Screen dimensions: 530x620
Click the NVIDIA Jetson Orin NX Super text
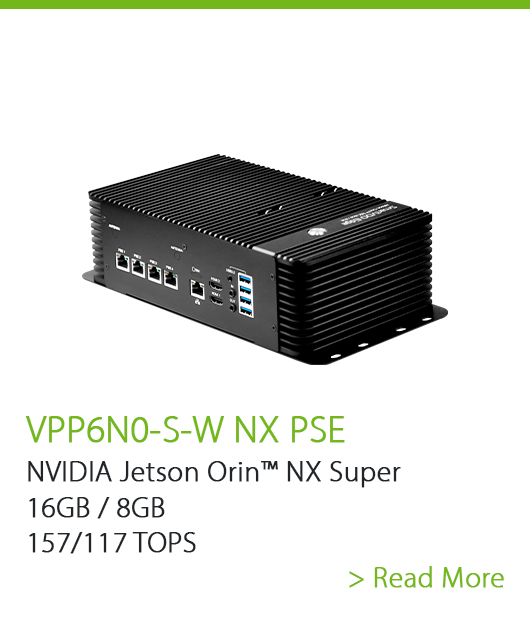pyautogui.click(x=214, y=472)
